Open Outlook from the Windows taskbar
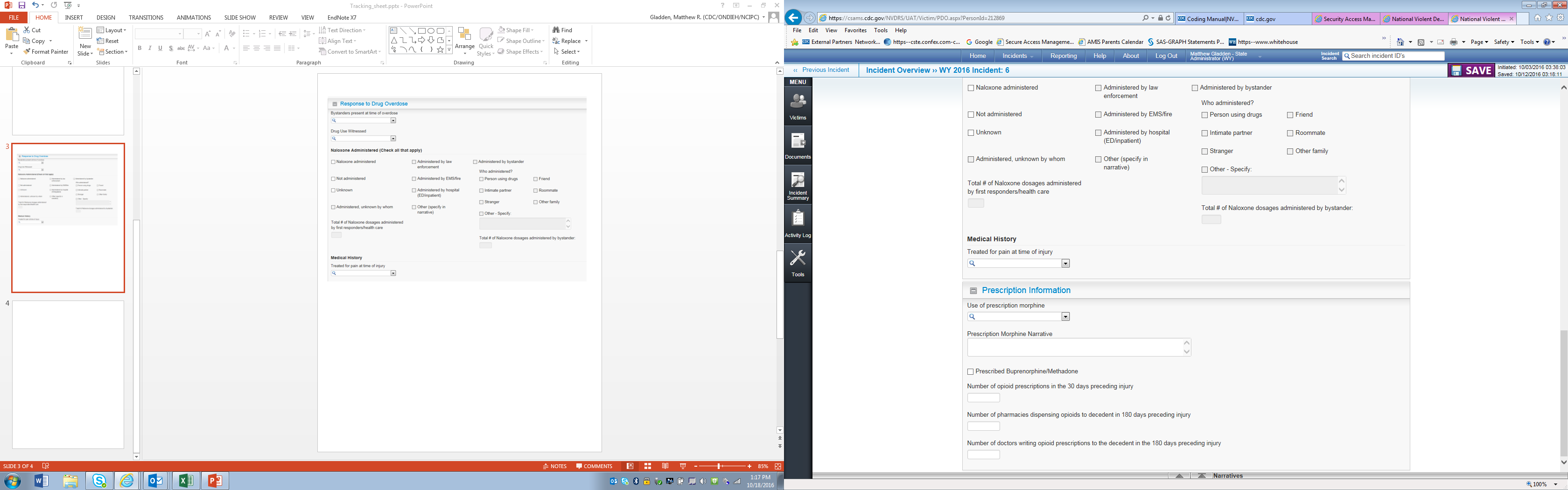Image resolution: width=1568 pixels, height=490 pixels. (x=156, y=481)
